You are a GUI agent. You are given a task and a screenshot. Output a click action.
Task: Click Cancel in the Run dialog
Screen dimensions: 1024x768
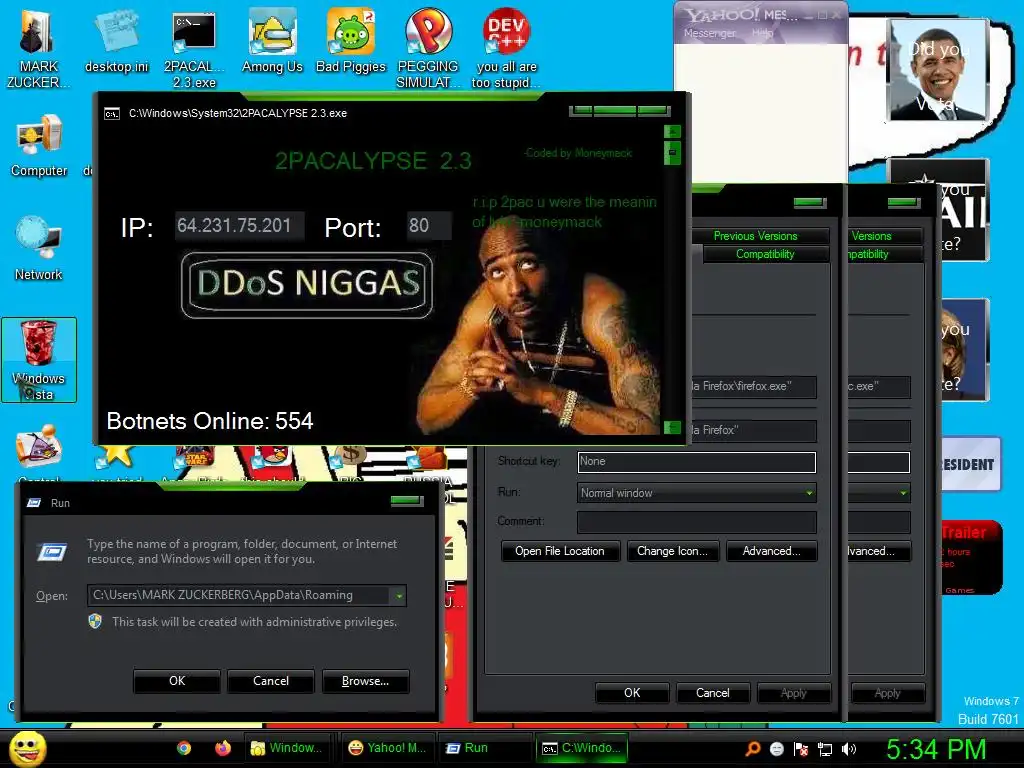click(x=271, y=681)
